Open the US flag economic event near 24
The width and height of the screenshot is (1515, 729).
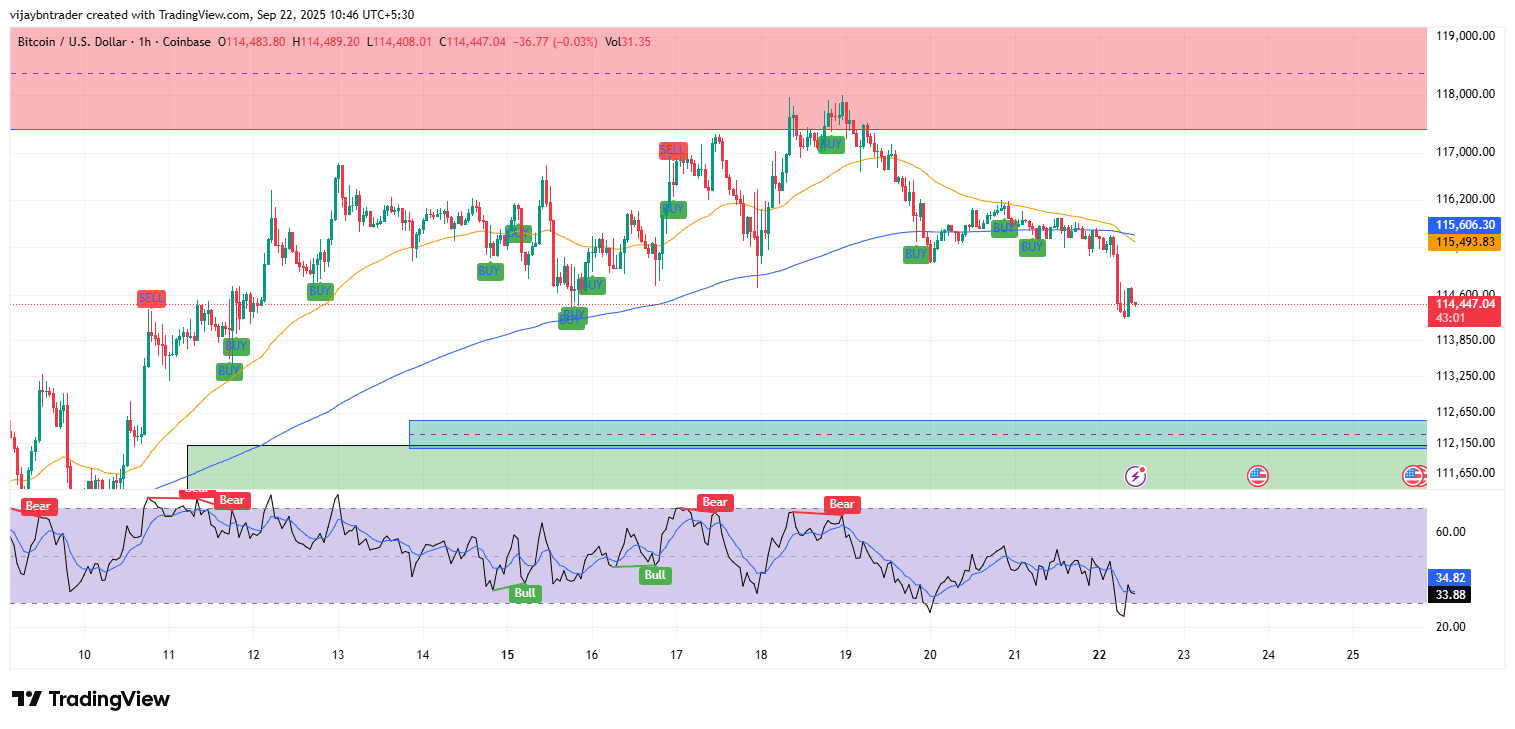pyautogui.click(x=1258, y=476)
